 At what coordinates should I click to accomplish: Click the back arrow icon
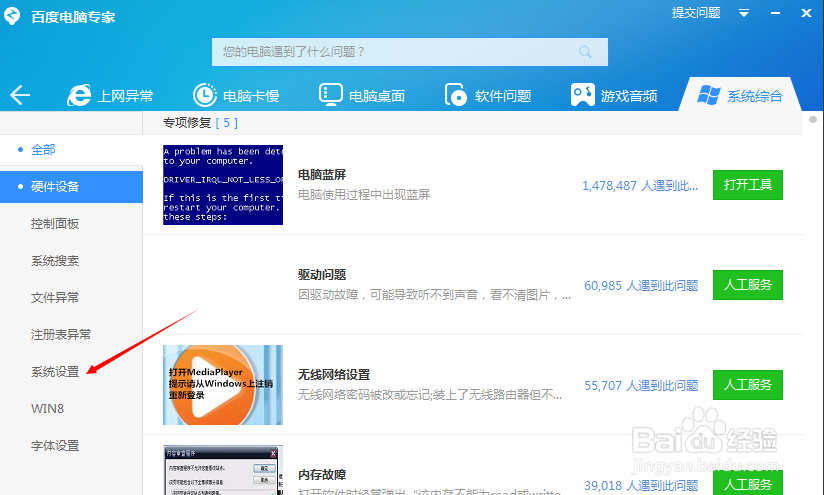click(20, 95)
